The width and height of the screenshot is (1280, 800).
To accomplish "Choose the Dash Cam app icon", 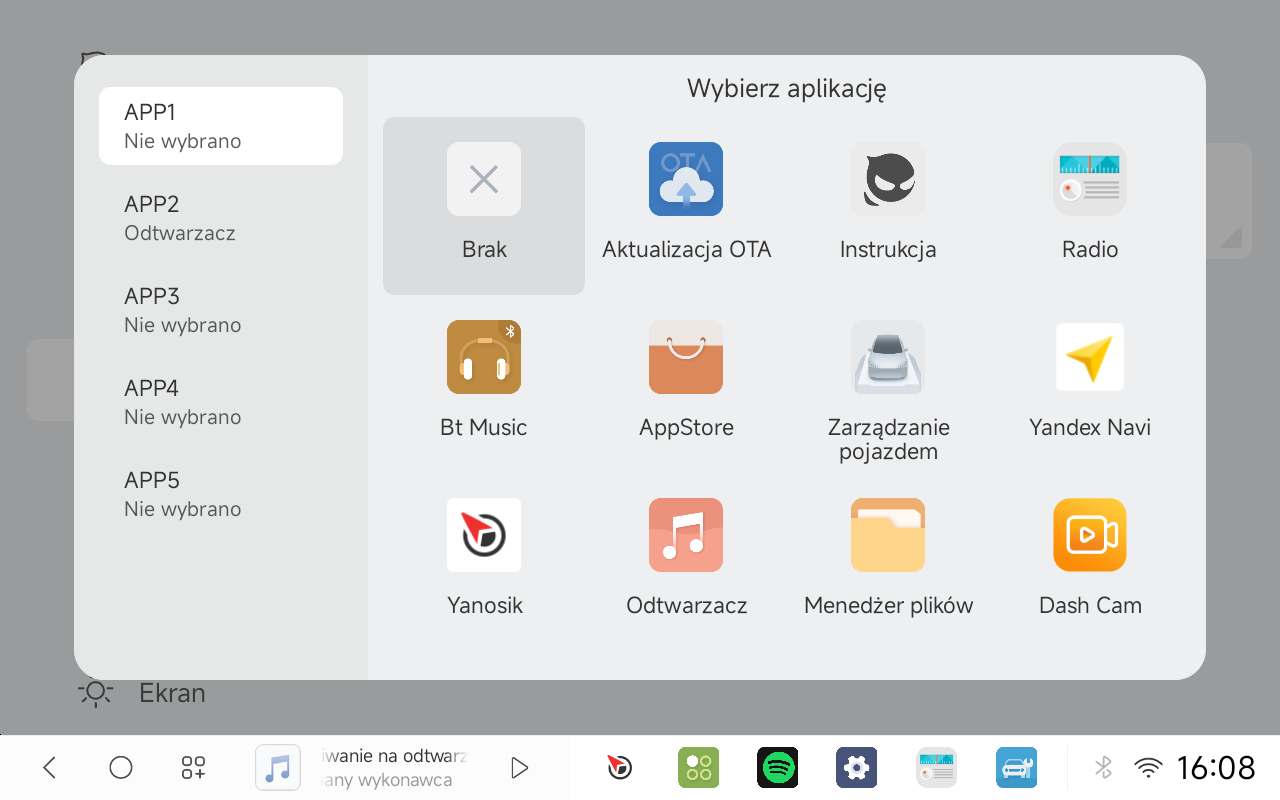I will [1090, 536].
